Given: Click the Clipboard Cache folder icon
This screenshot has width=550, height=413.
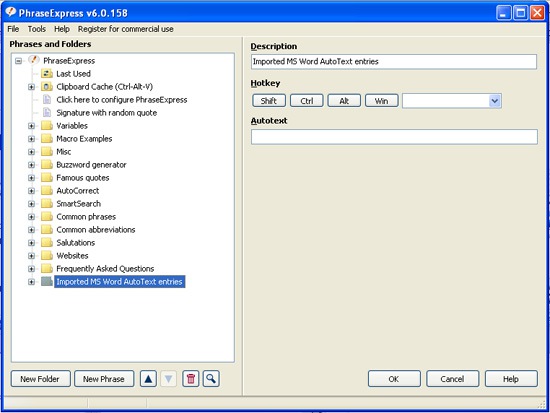Looking at the screenshot, I should 47,87.
